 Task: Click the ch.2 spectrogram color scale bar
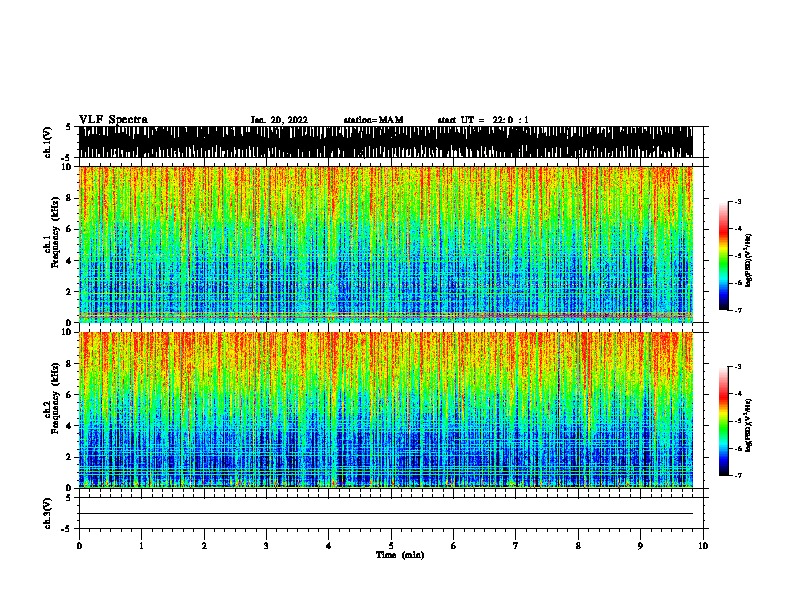(724, 421)
